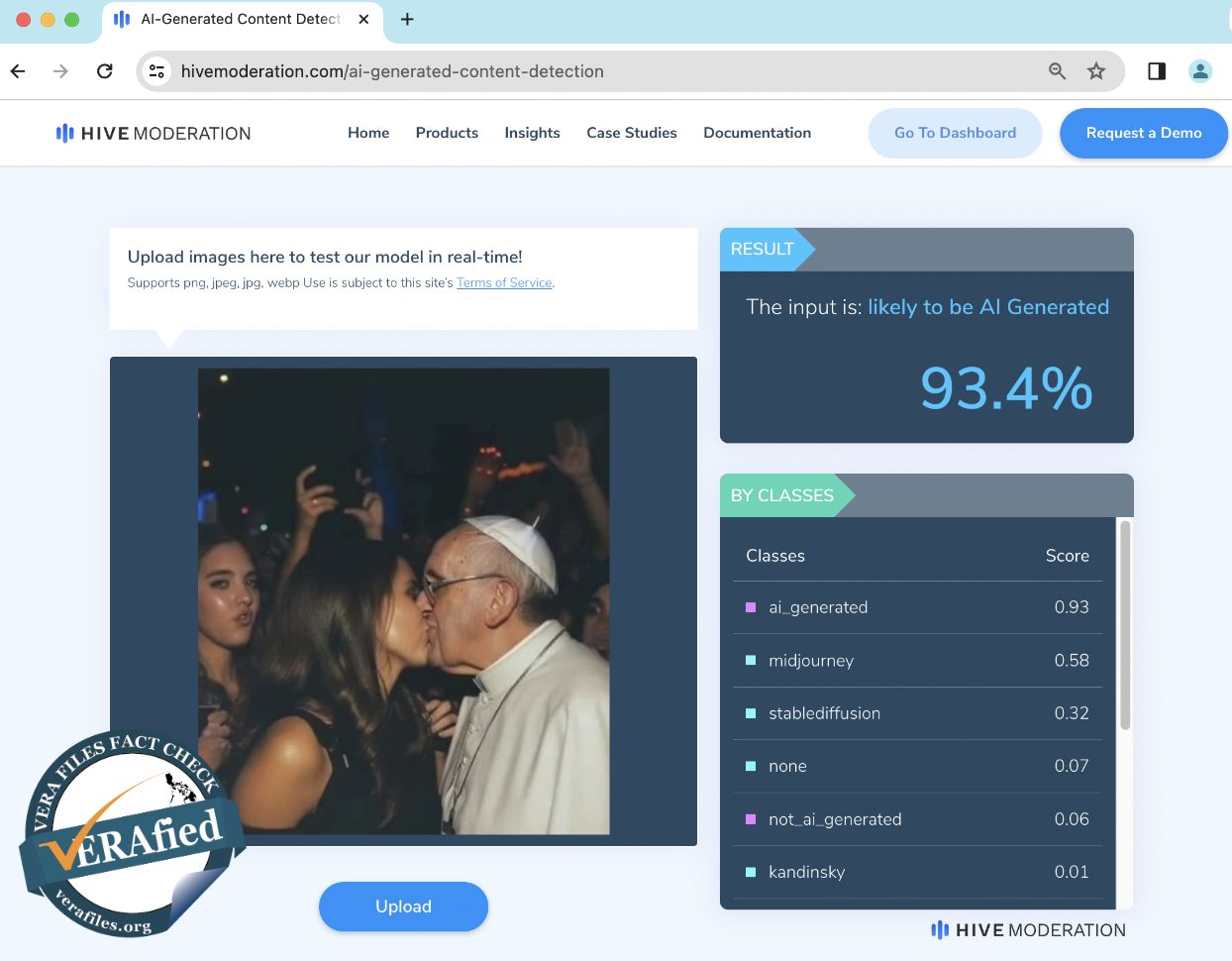Click the Hive Moderation logo in the header

pyautogui.click(x=154, y=132)
